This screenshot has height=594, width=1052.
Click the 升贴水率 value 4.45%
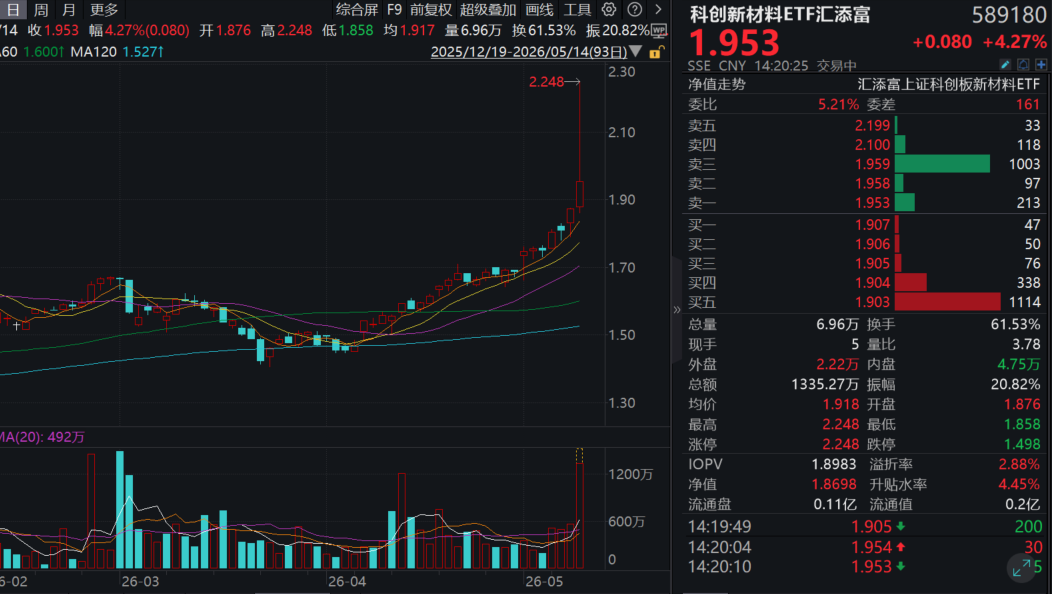(1019, 485)
